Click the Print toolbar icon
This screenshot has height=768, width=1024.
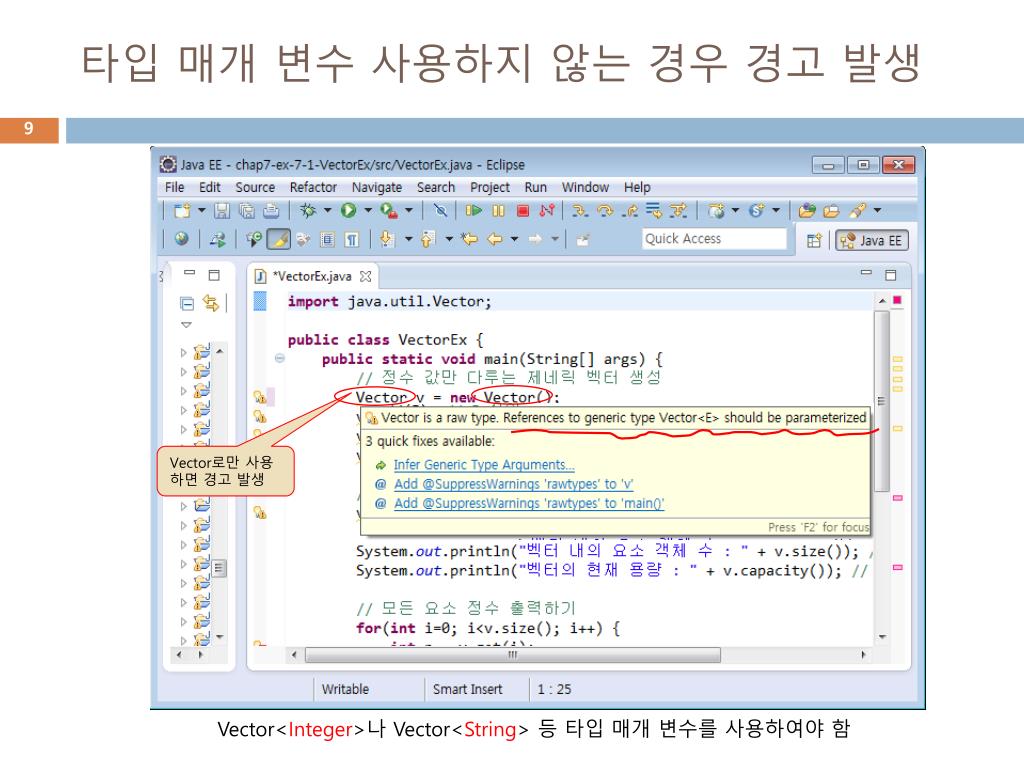(x=271, y=210)
